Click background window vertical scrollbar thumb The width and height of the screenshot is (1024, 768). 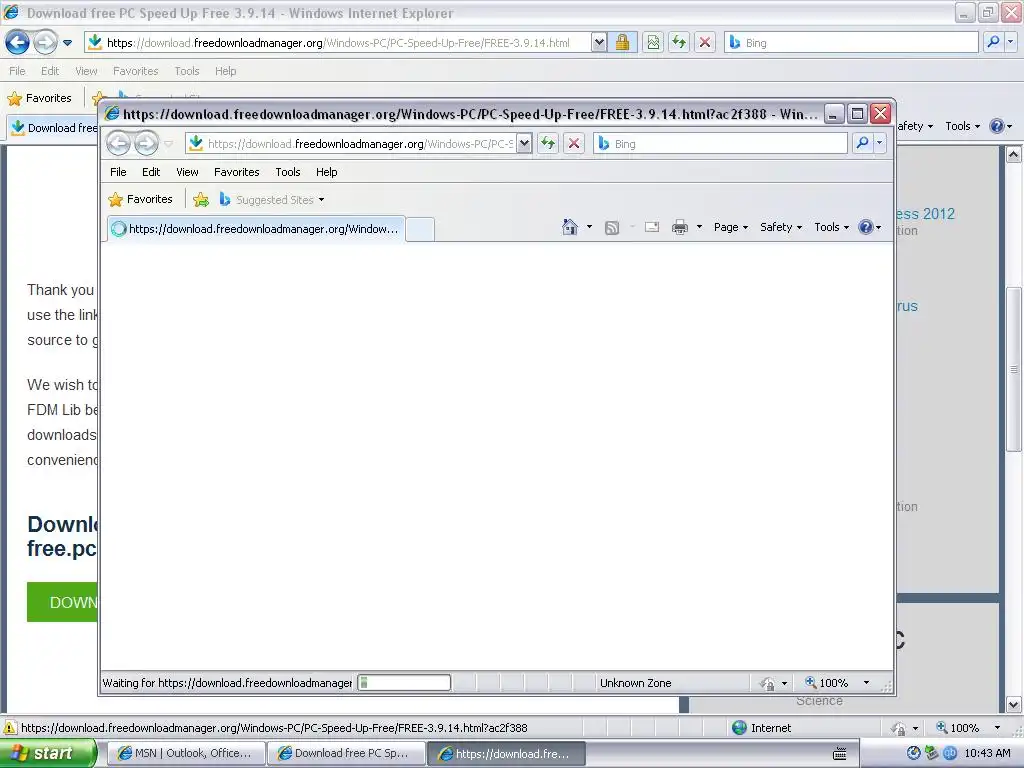pos(1014,369)
